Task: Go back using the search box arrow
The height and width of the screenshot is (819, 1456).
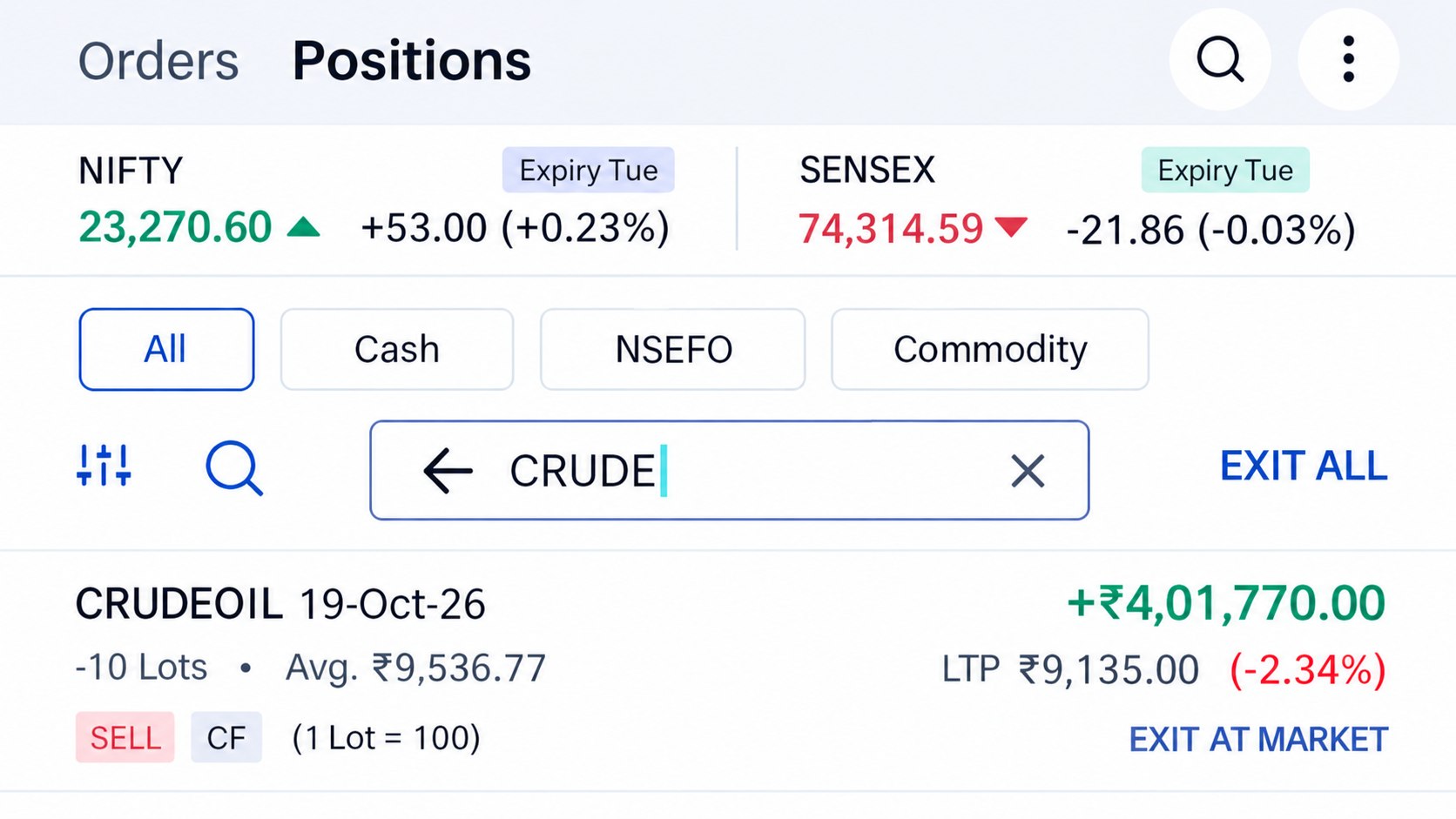Action: [x=448, y=471]
